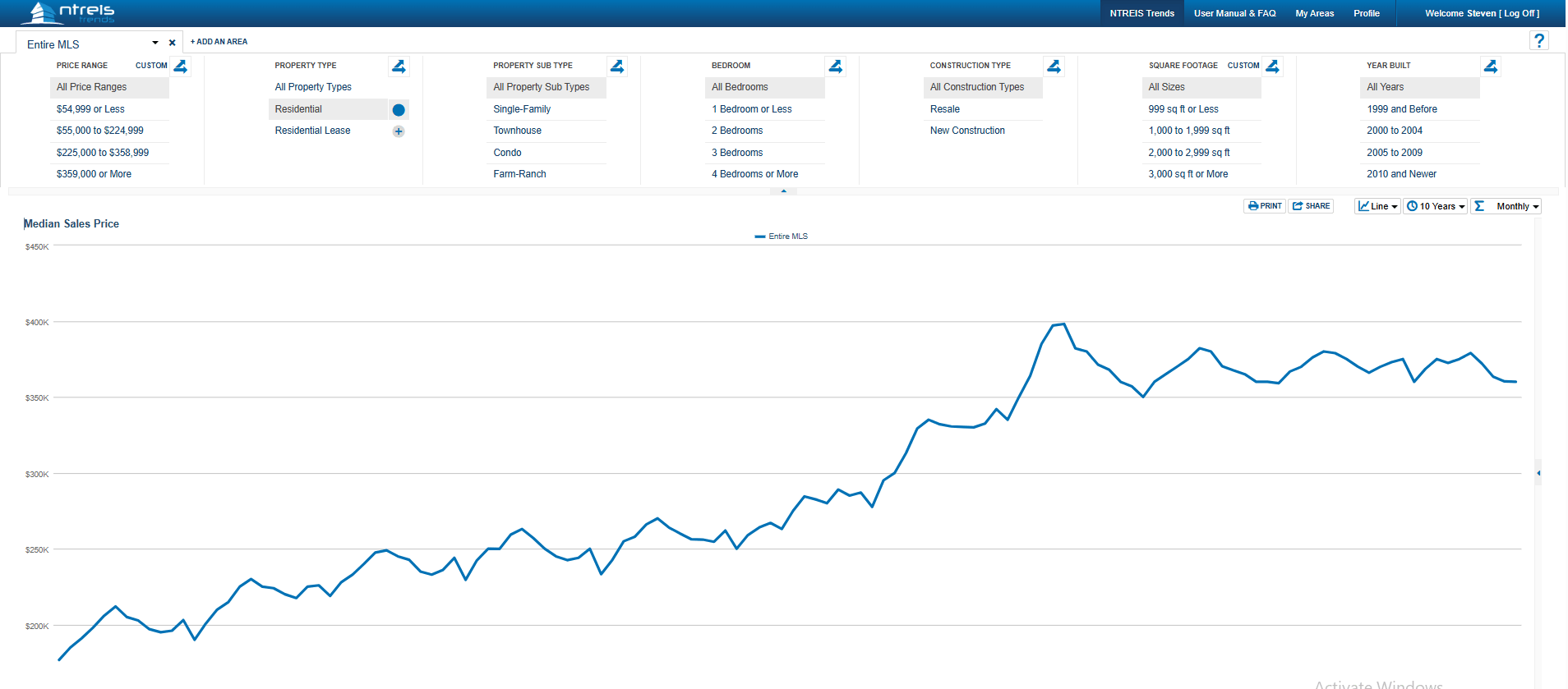Toggle the Residential property type circle
The image size is (1568, 689).
coord(399,110)
